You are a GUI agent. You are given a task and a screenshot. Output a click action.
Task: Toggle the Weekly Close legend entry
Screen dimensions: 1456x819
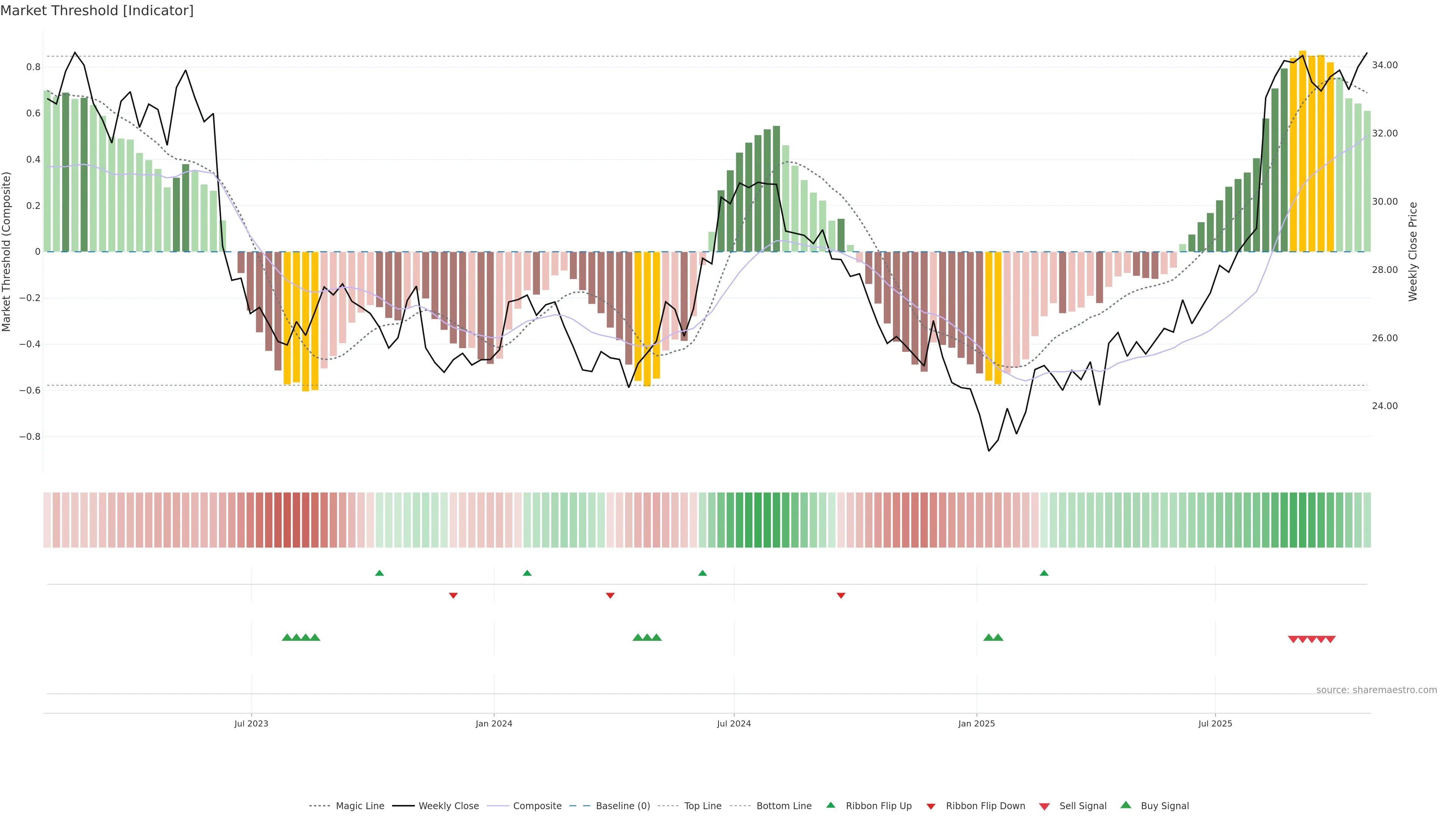(x=448, y=806)
